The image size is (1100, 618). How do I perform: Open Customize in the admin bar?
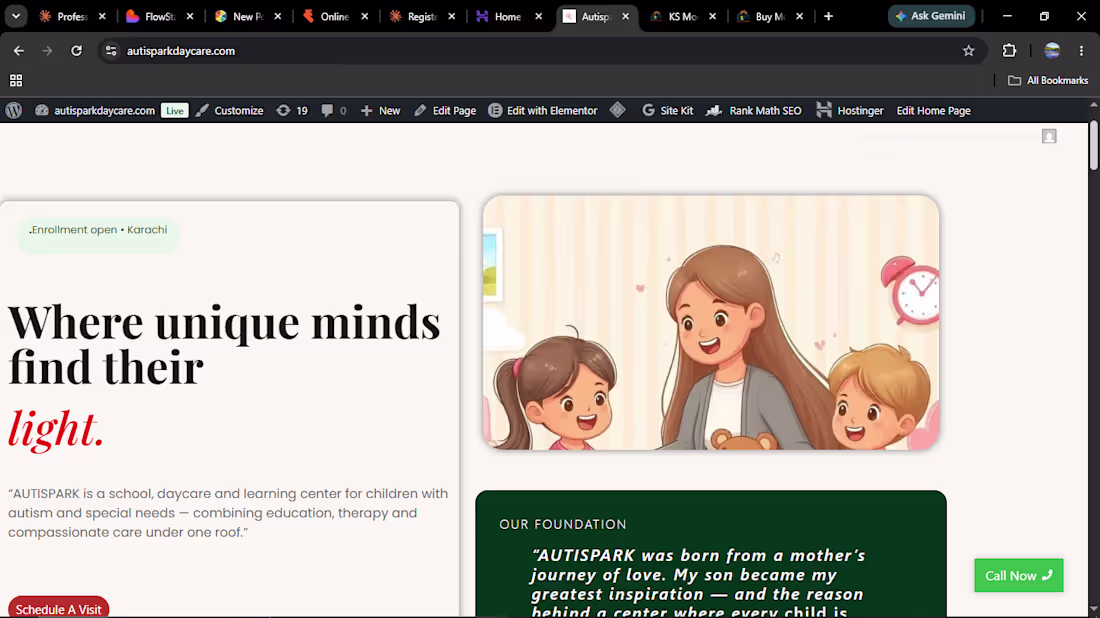(229, 110)
